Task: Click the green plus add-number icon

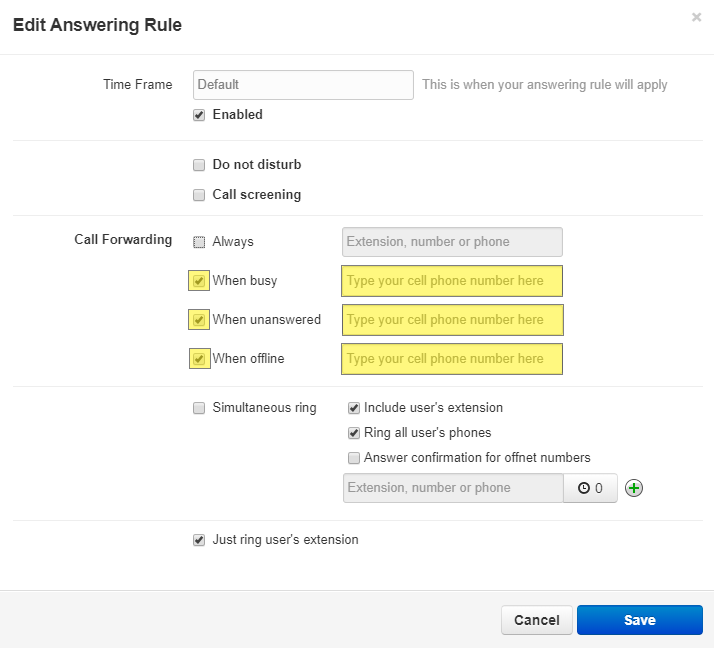Action: [633, 488]
